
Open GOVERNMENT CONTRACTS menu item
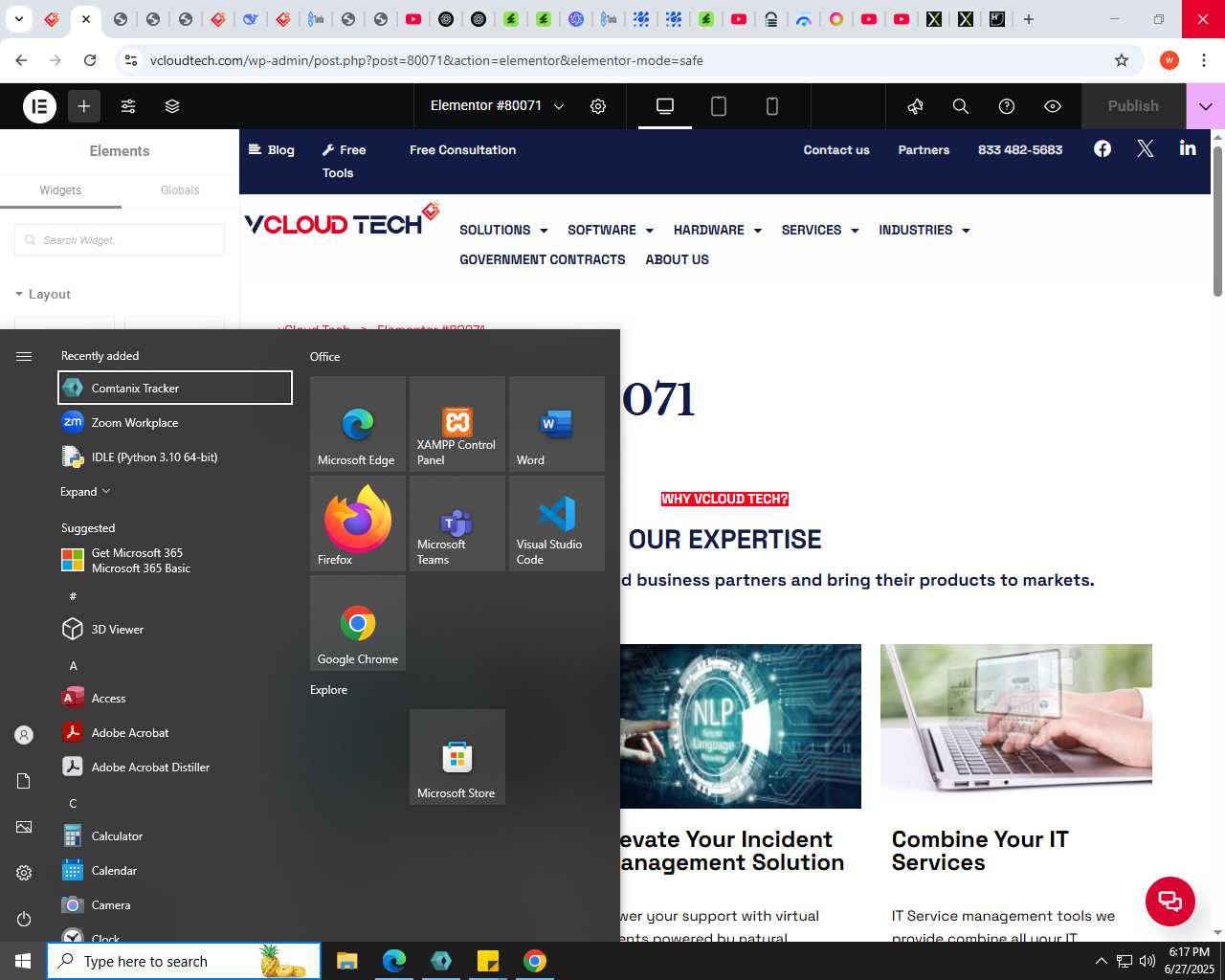543,260
